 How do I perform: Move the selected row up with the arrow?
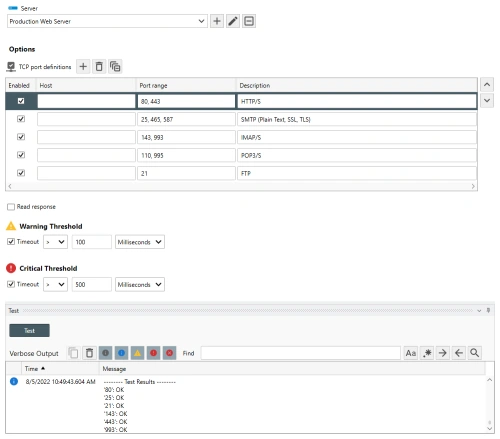click(x=487, y=85)
